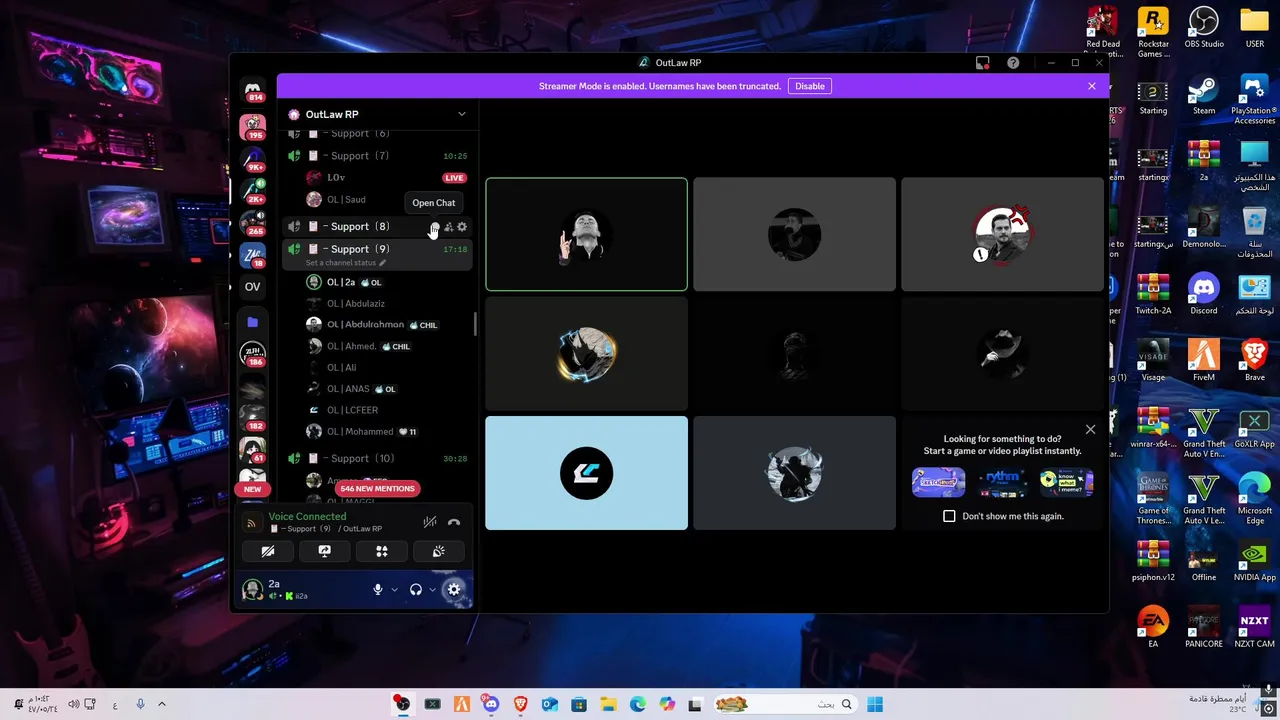Open server with 186 badge

click(252, 353)
